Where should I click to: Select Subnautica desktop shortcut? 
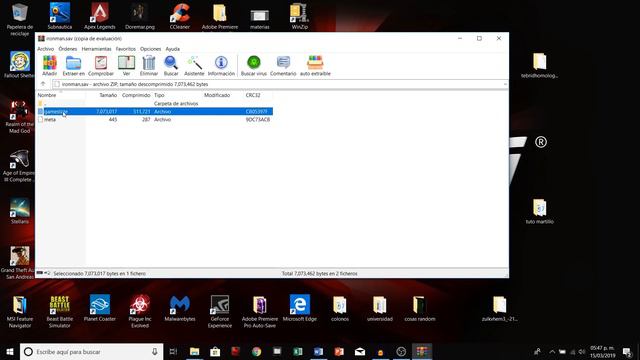(60, 16)
